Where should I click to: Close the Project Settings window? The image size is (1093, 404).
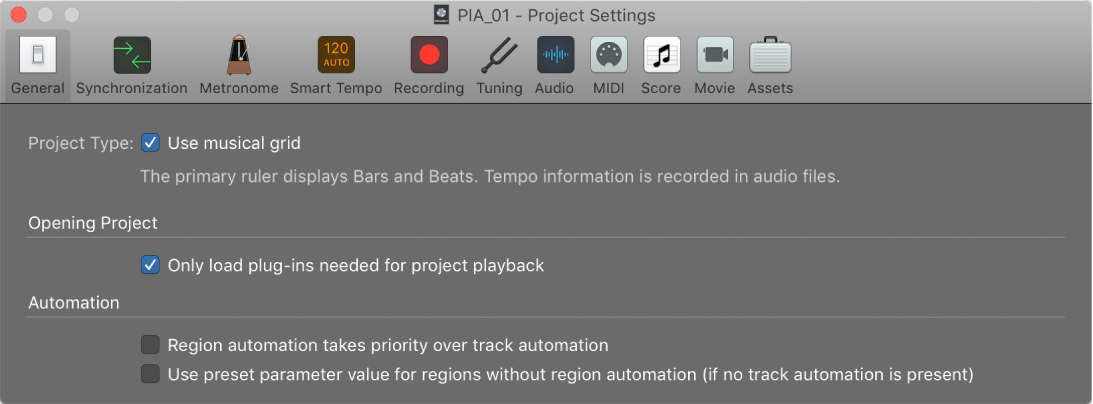pos(19,15)
